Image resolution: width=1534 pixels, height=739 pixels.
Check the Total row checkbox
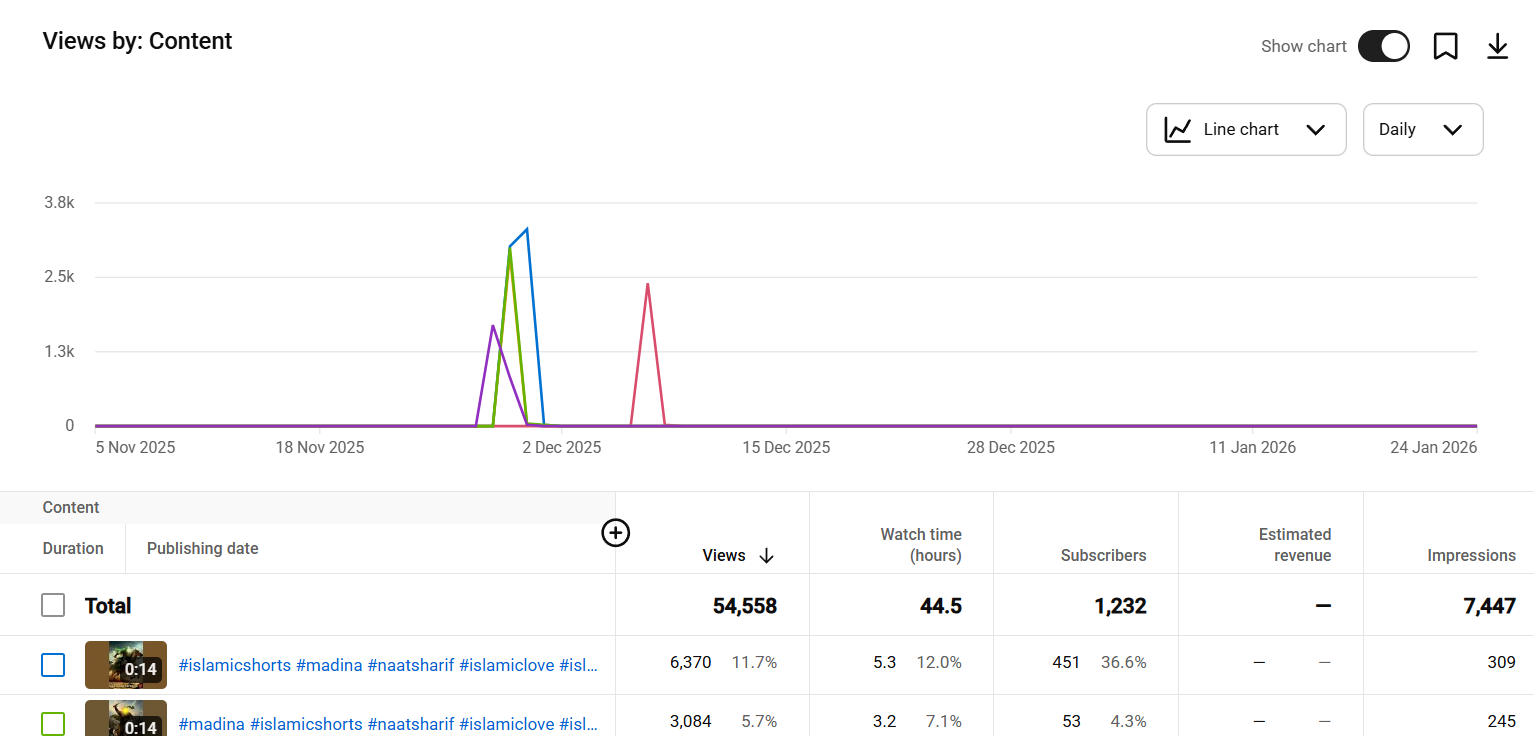coord(53,605)
